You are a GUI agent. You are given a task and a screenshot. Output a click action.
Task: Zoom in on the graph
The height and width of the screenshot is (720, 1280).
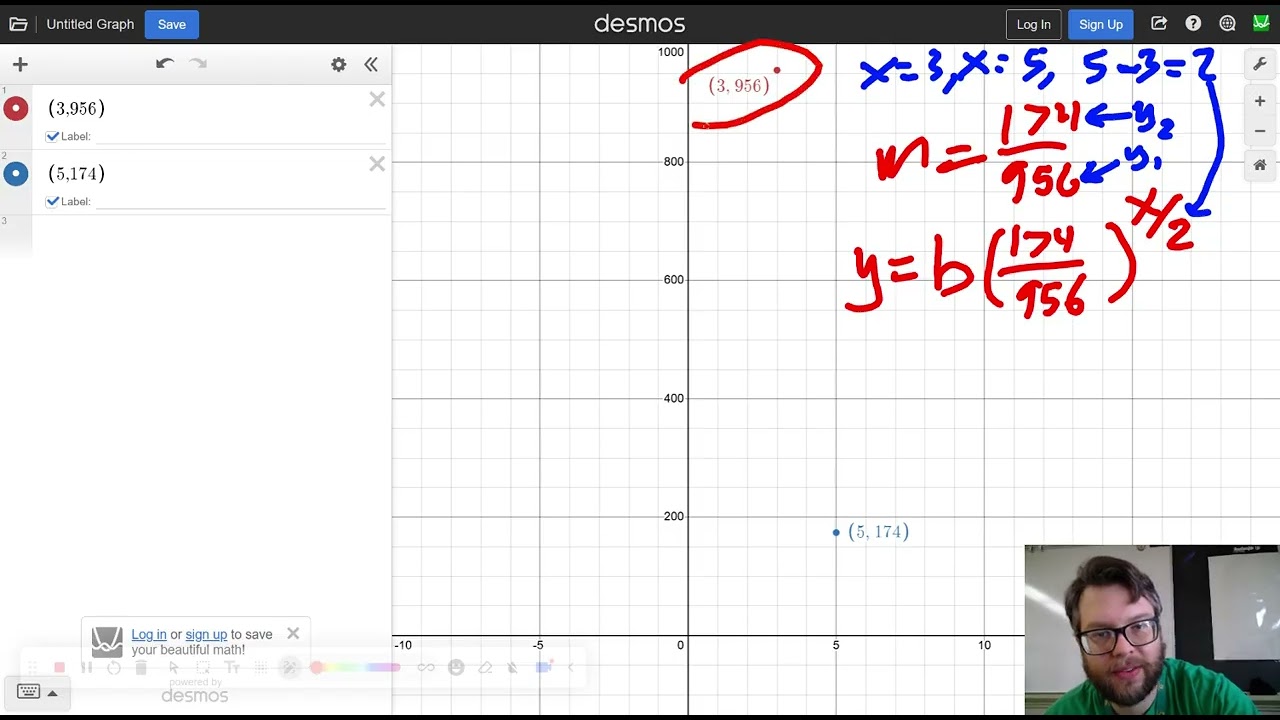[x=1260, y=101]
